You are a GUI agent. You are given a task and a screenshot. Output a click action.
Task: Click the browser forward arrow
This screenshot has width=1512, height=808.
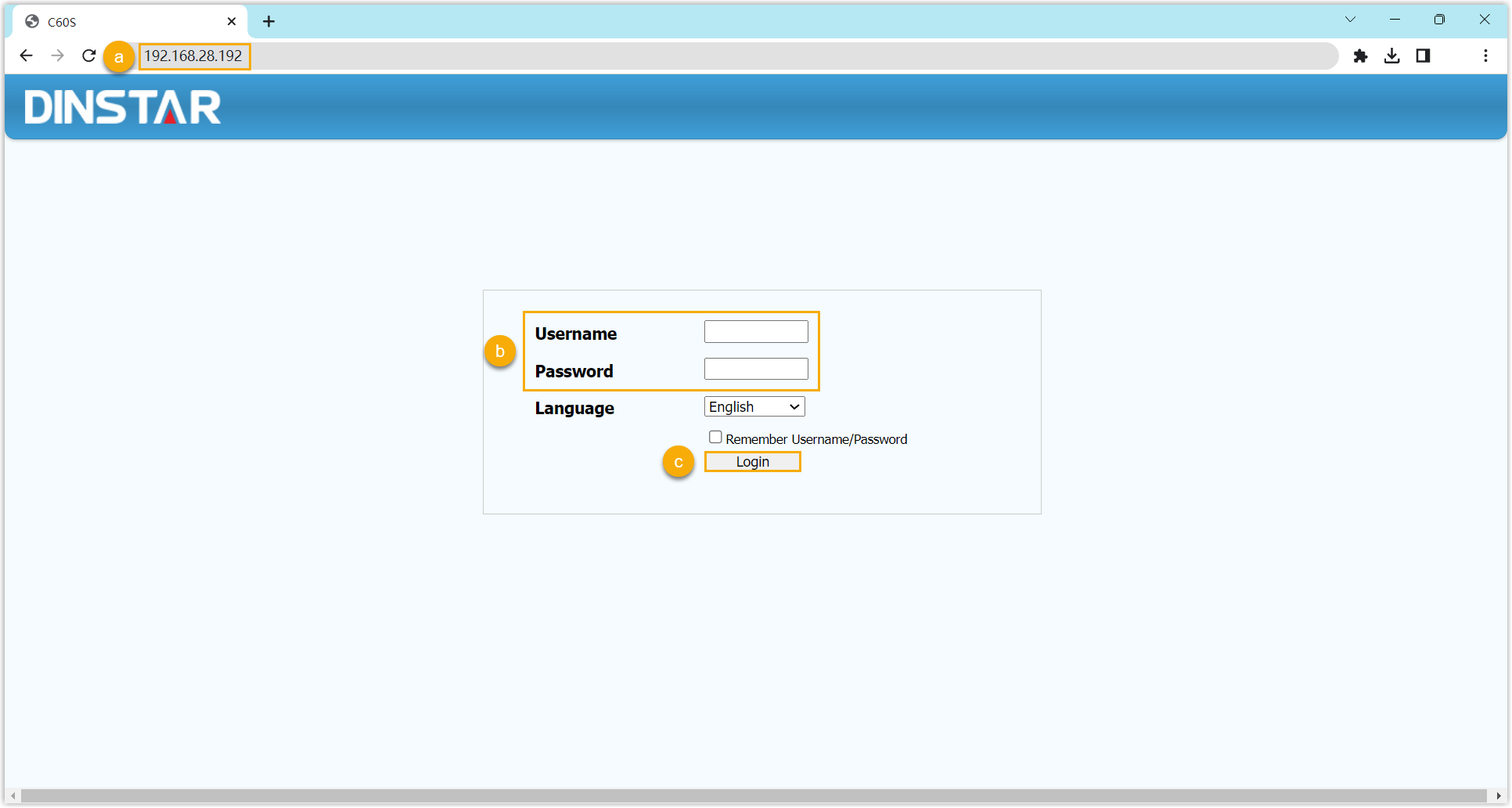pos(57,56)
